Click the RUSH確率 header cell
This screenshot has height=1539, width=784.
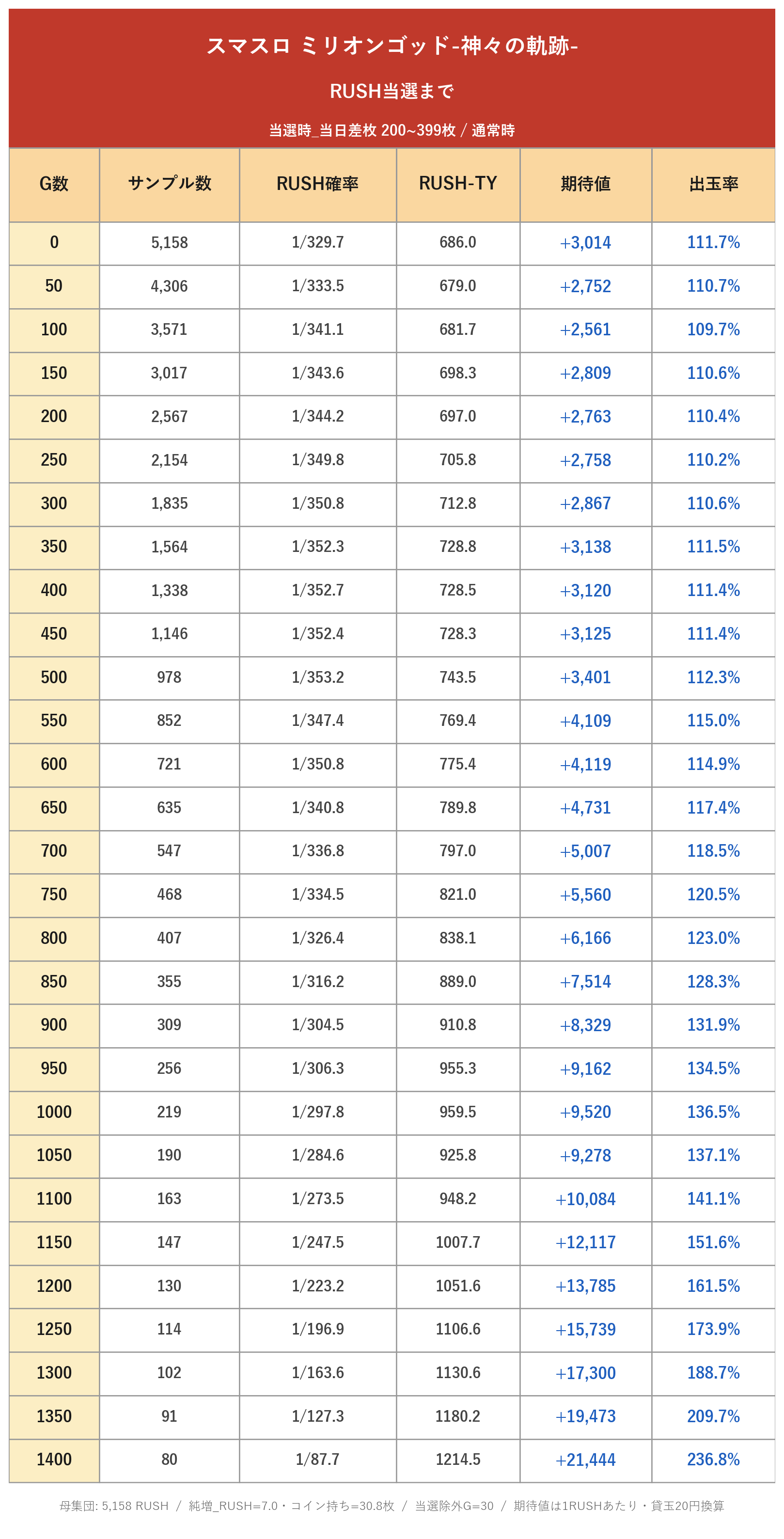318,185
